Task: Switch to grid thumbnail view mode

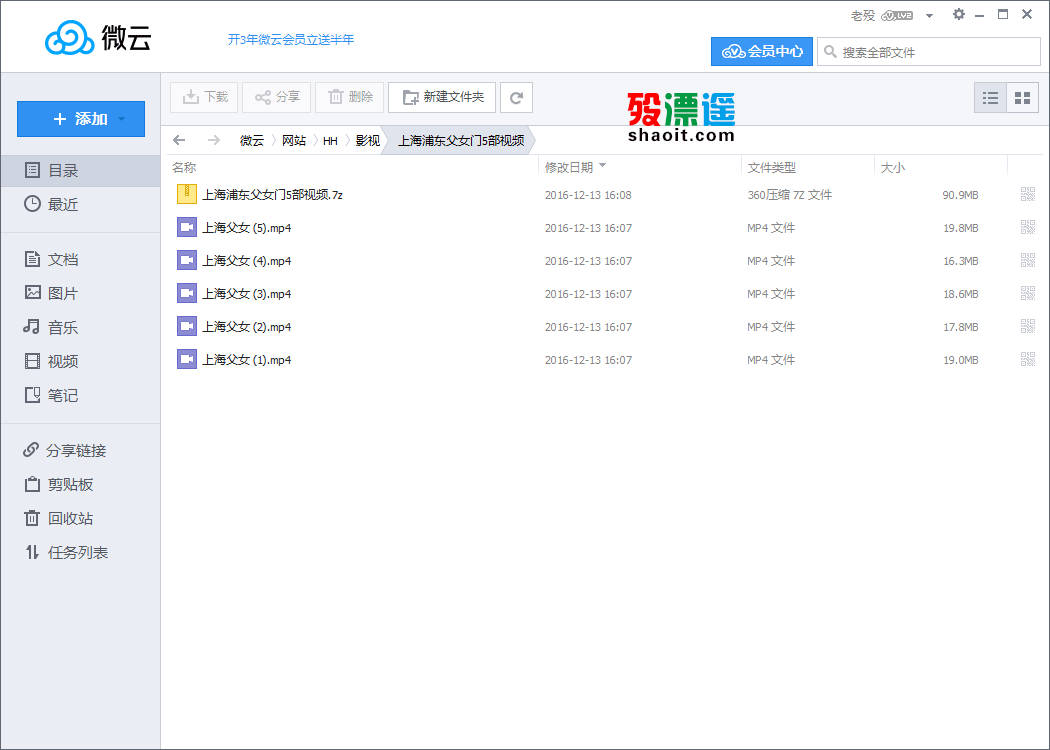Action: pyautogui.click(x=1023, y=98)
